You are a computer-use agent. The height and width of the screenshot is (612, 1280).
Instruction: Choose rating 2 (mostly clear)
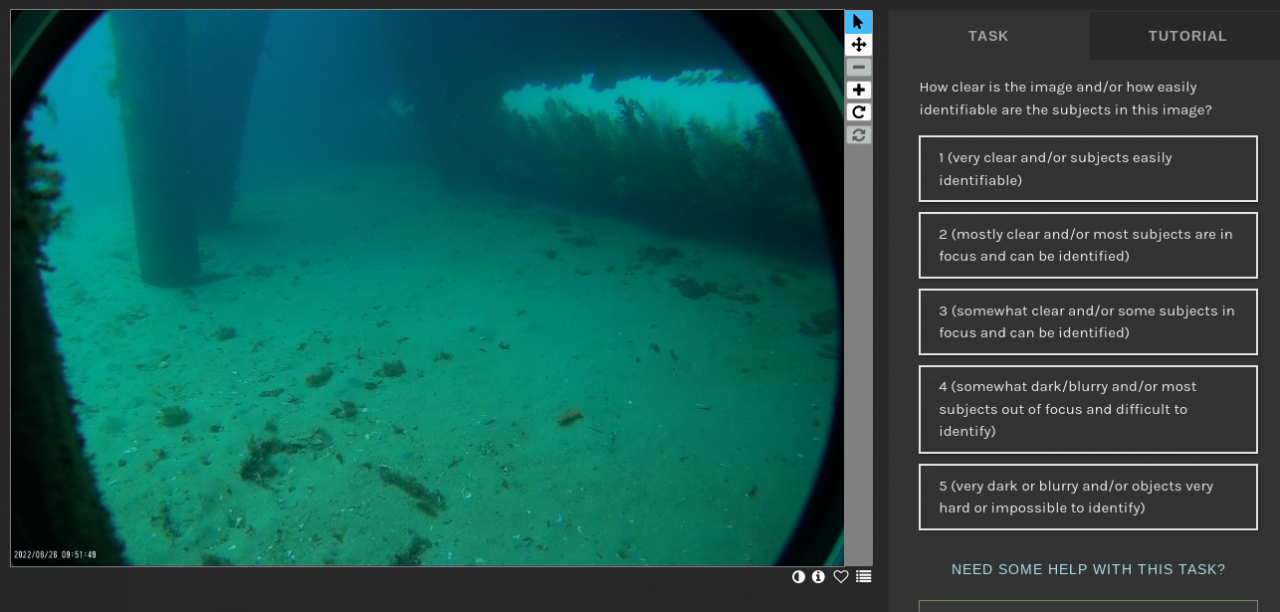(x=1088, y=245)
